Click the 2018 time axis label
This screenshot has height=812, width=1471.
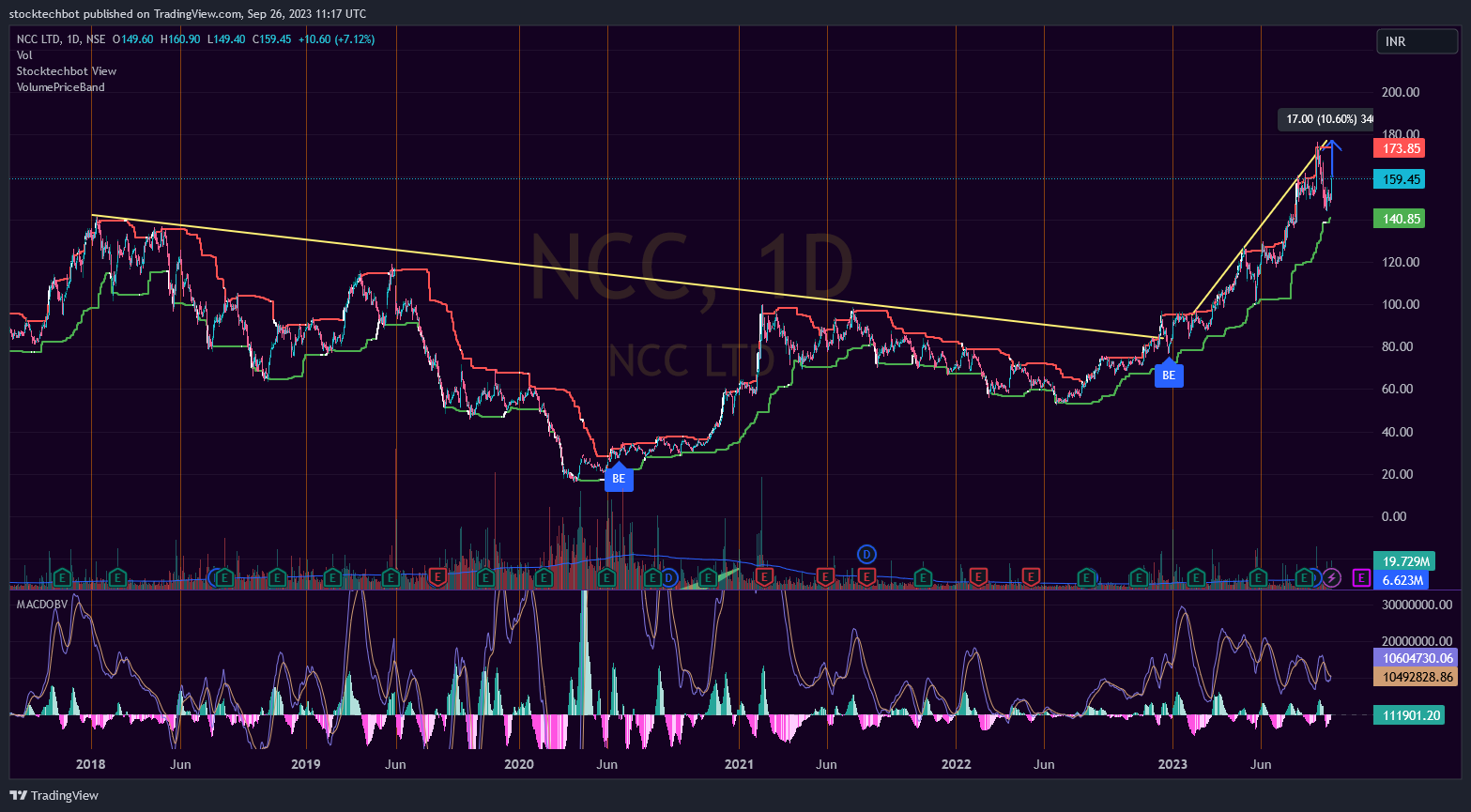[x=90, y=764]
